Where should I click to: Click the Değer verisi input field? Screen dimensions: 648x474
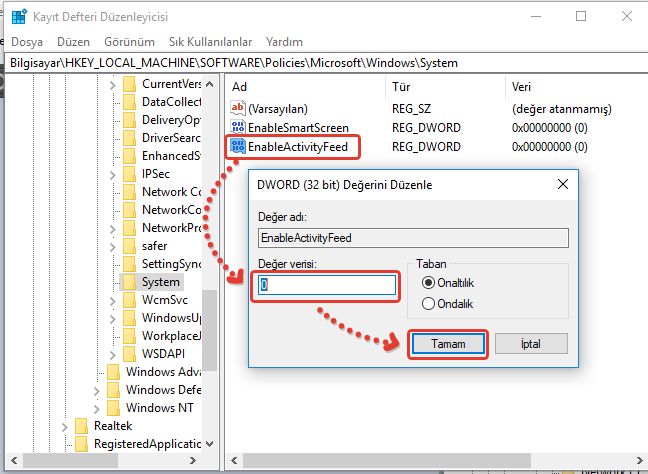[327, 285]
